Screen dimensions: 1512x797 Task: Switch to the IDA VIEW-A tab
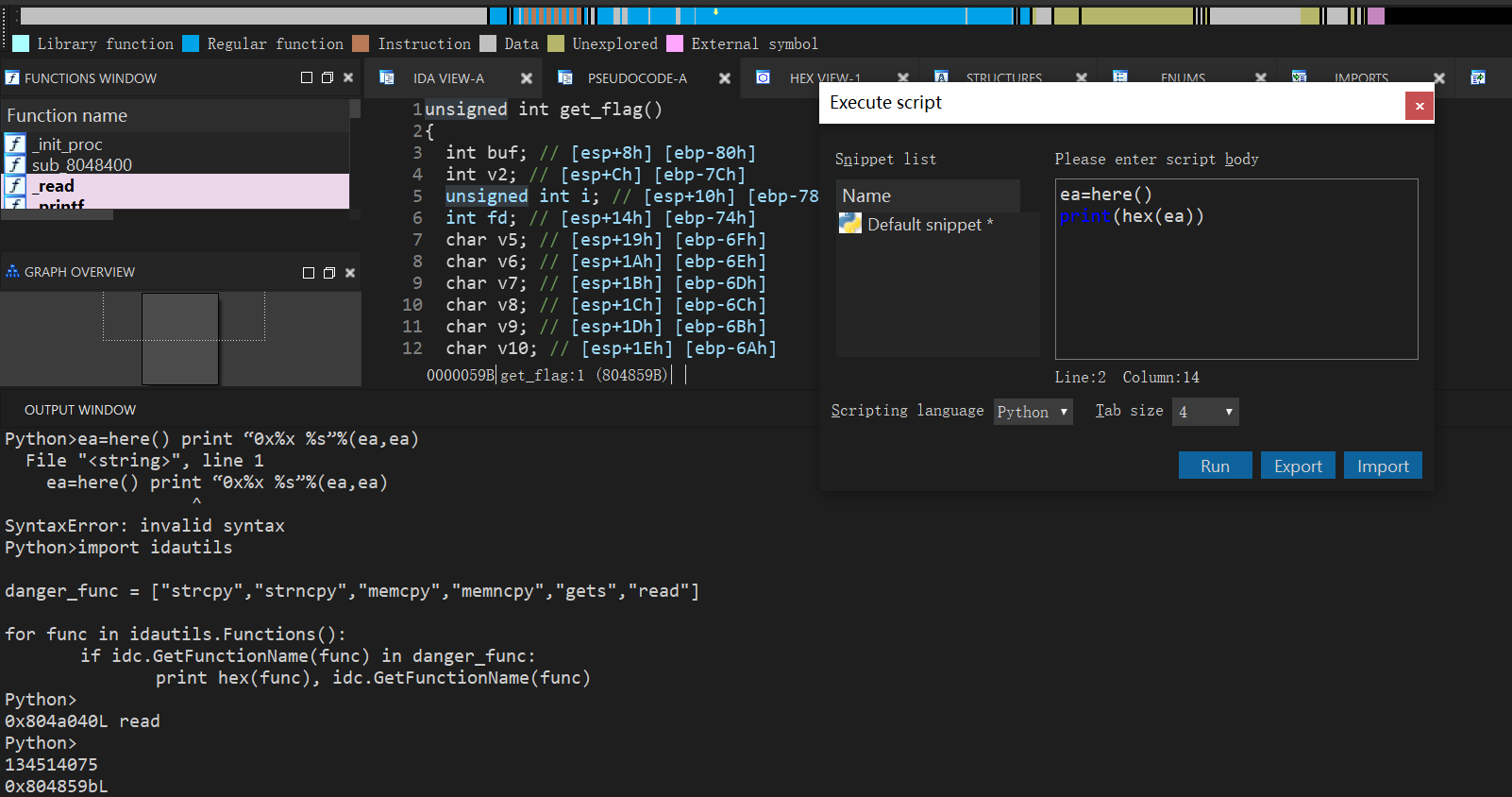[448, 78]
